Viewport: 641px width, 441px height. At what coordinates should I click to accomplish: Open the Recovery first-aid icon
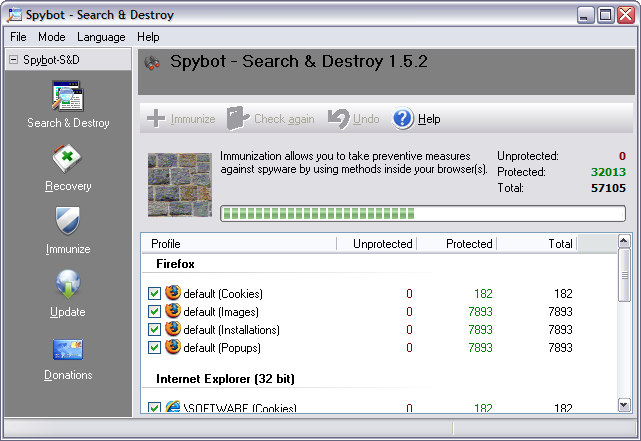[67, 158]
